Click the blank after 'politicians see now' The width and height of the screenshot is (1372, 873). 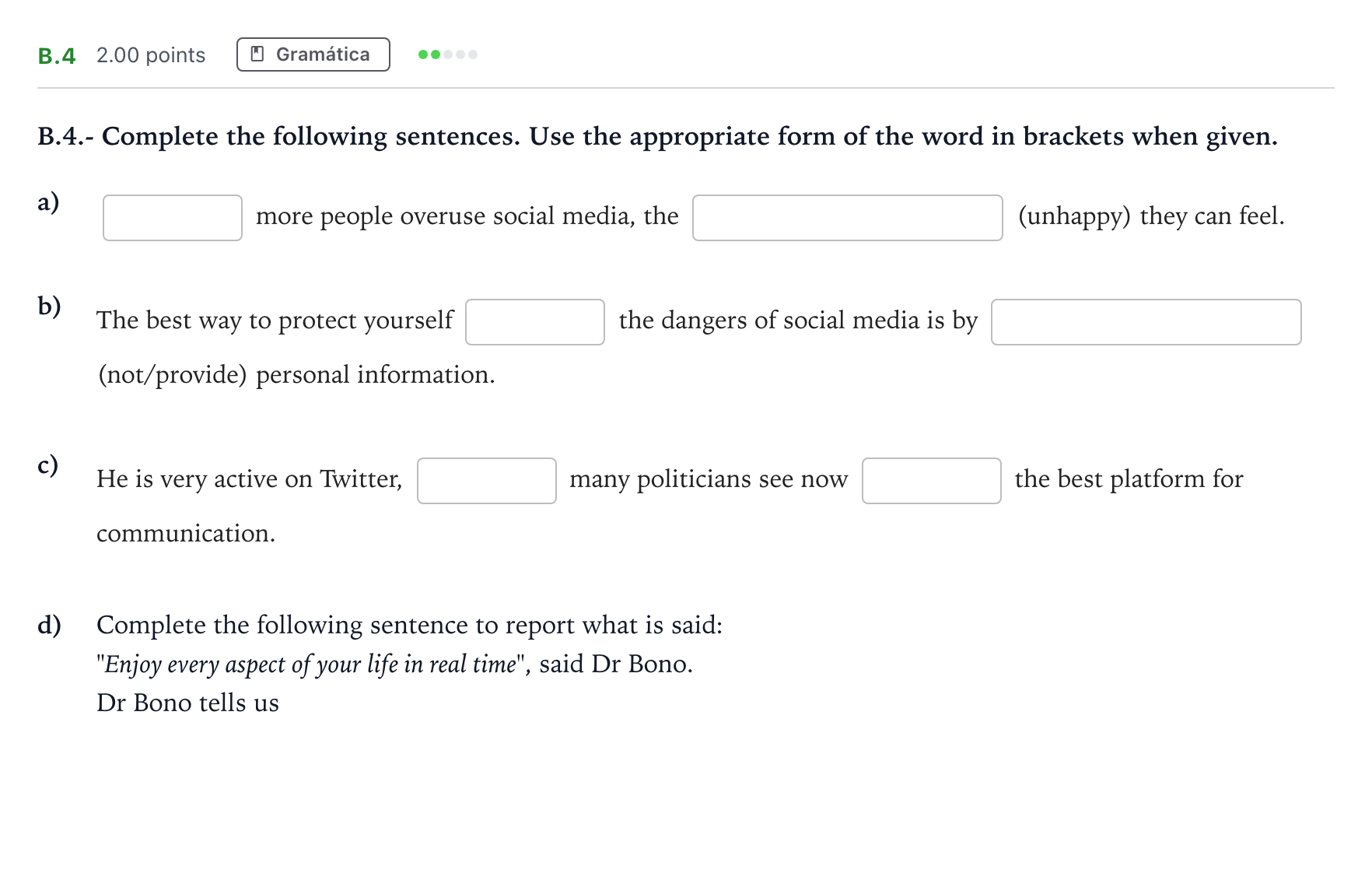[x=932, y=481]
